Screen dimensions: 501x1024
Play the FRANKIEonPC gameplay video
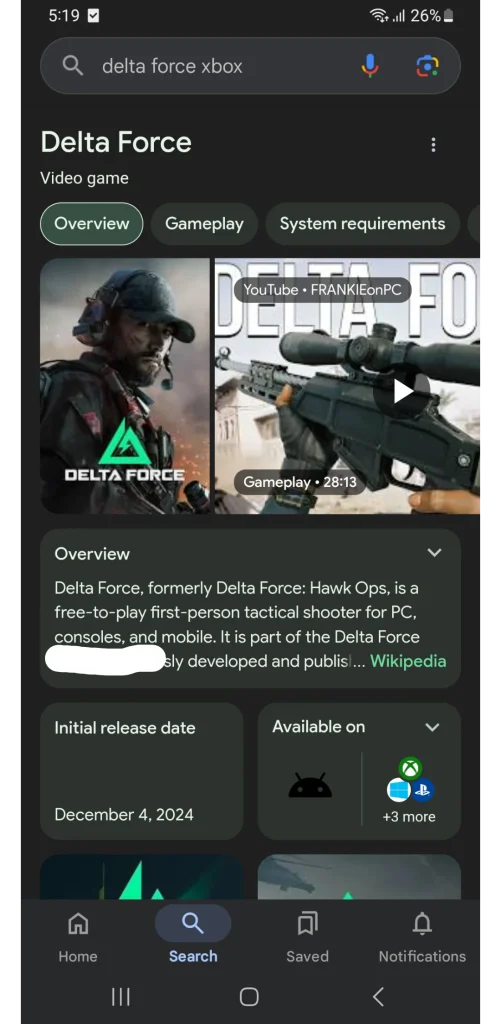[x=402, y=391]
